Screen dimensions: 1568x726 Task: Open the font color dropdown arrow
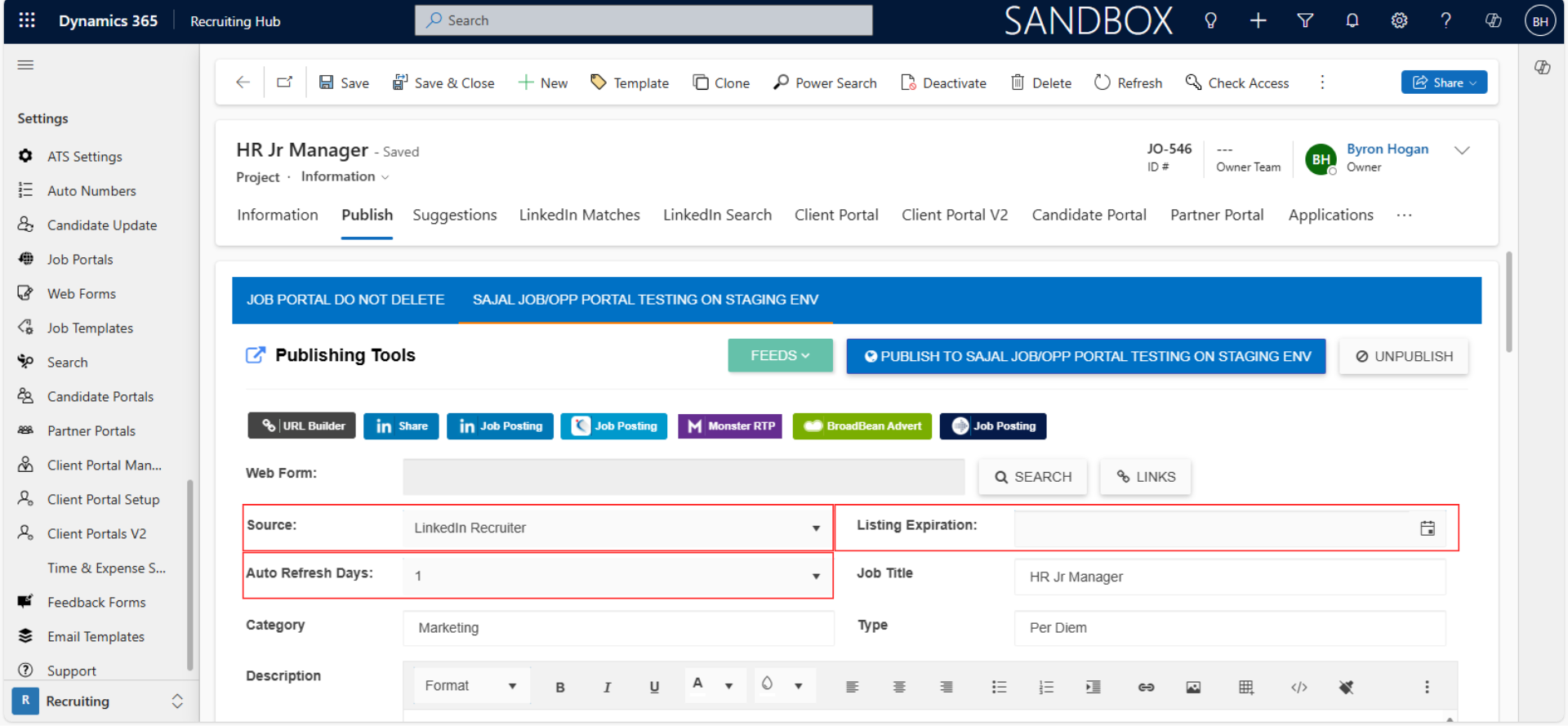click(x=728, y=686)
